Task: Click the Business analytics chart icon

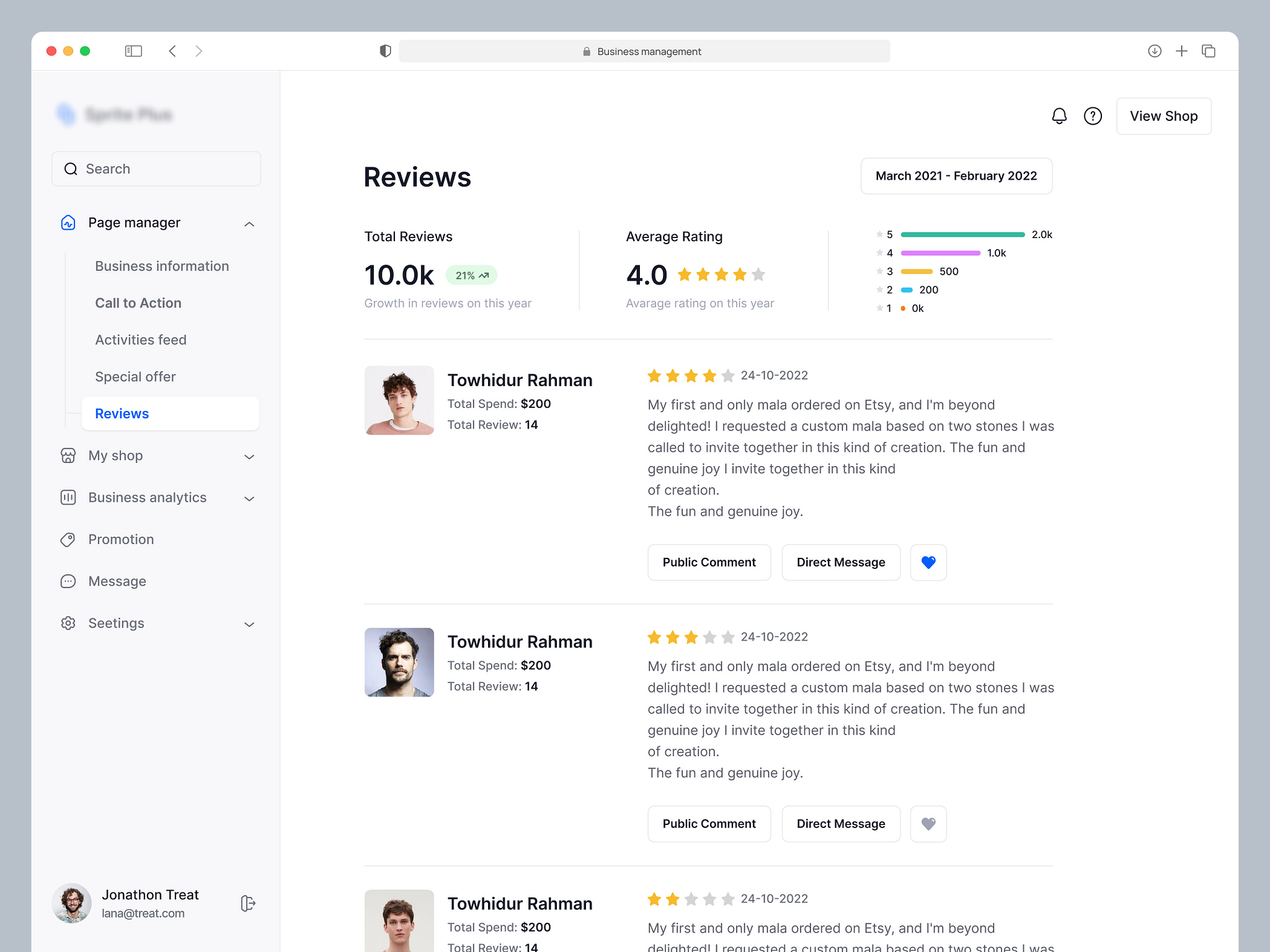Action: [x=68, y=498]
